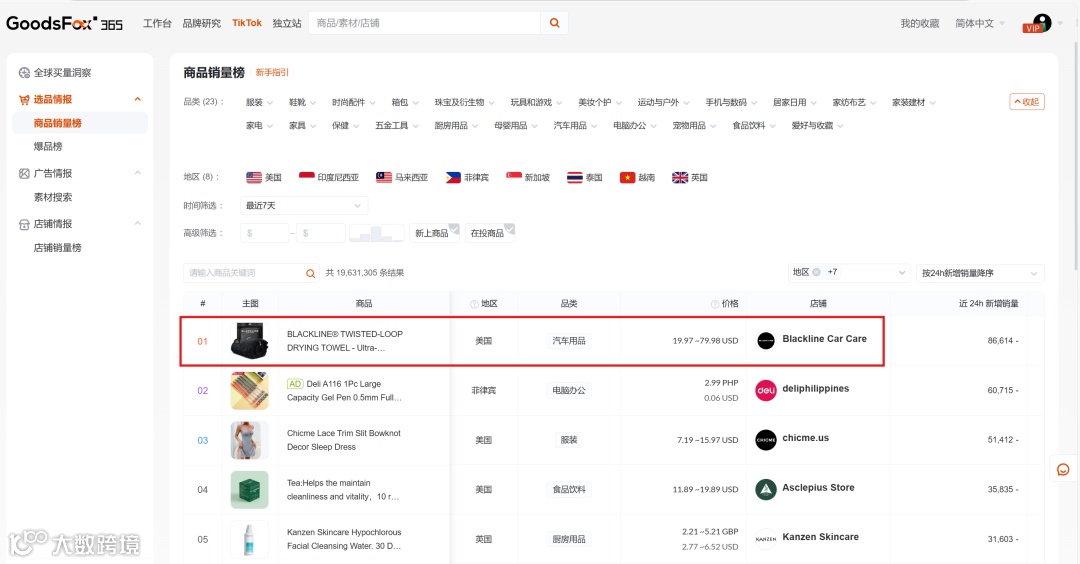Viewport: 1080px width, 564px height.
Task: Click the 全球买量洞察 globe icon
Action: (x=24, y=73)
